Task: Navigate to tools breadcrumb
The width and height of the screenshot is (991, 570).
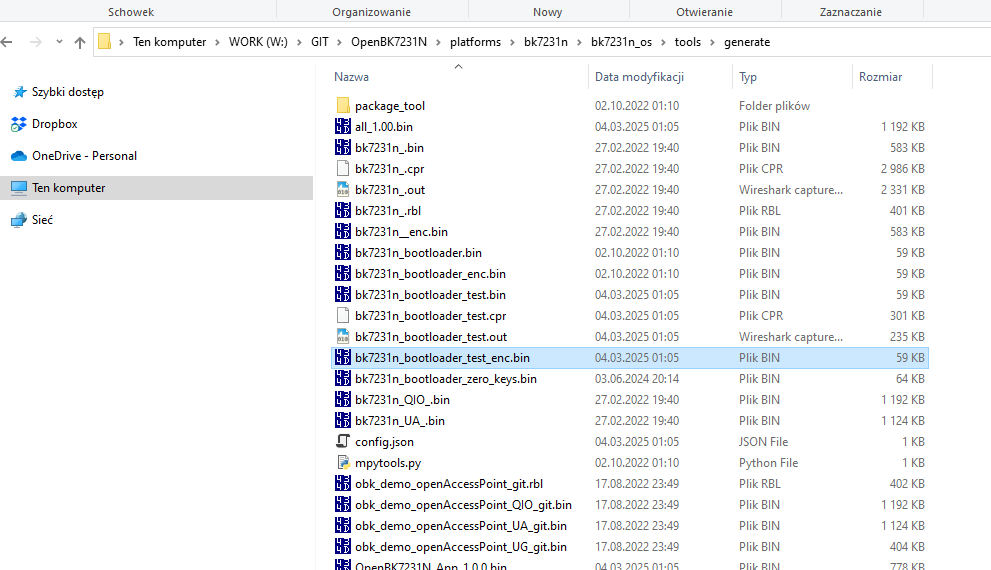Action: pyautogui.click(x=688, y=42)
